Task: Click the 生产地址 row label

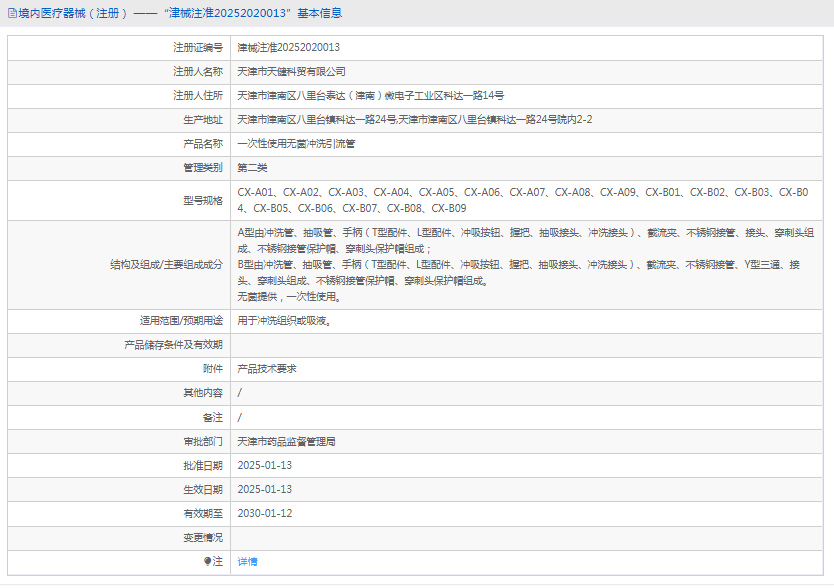Action: coord(203,120)
